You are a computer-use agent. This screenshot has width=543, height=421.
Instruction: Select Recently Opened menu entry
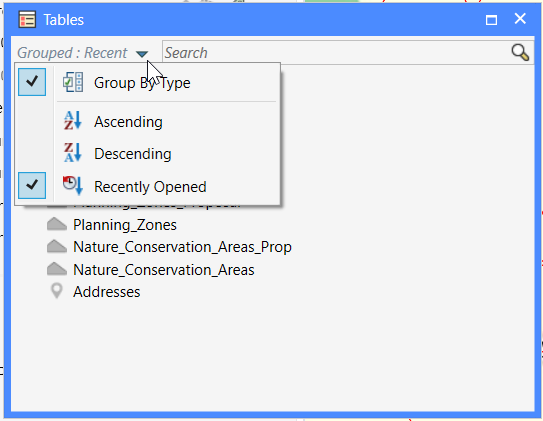[x=150, y=187]
